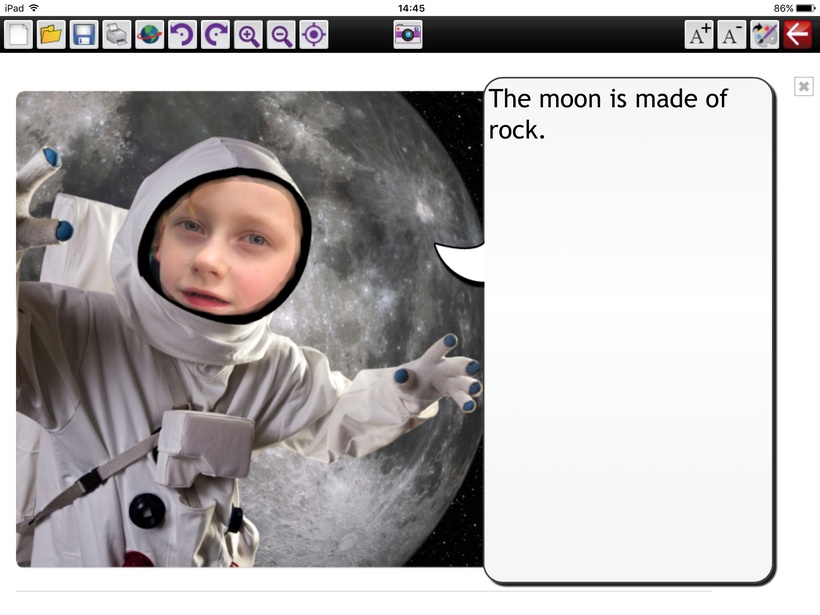Print the document using the printer icon

point(117,35)
